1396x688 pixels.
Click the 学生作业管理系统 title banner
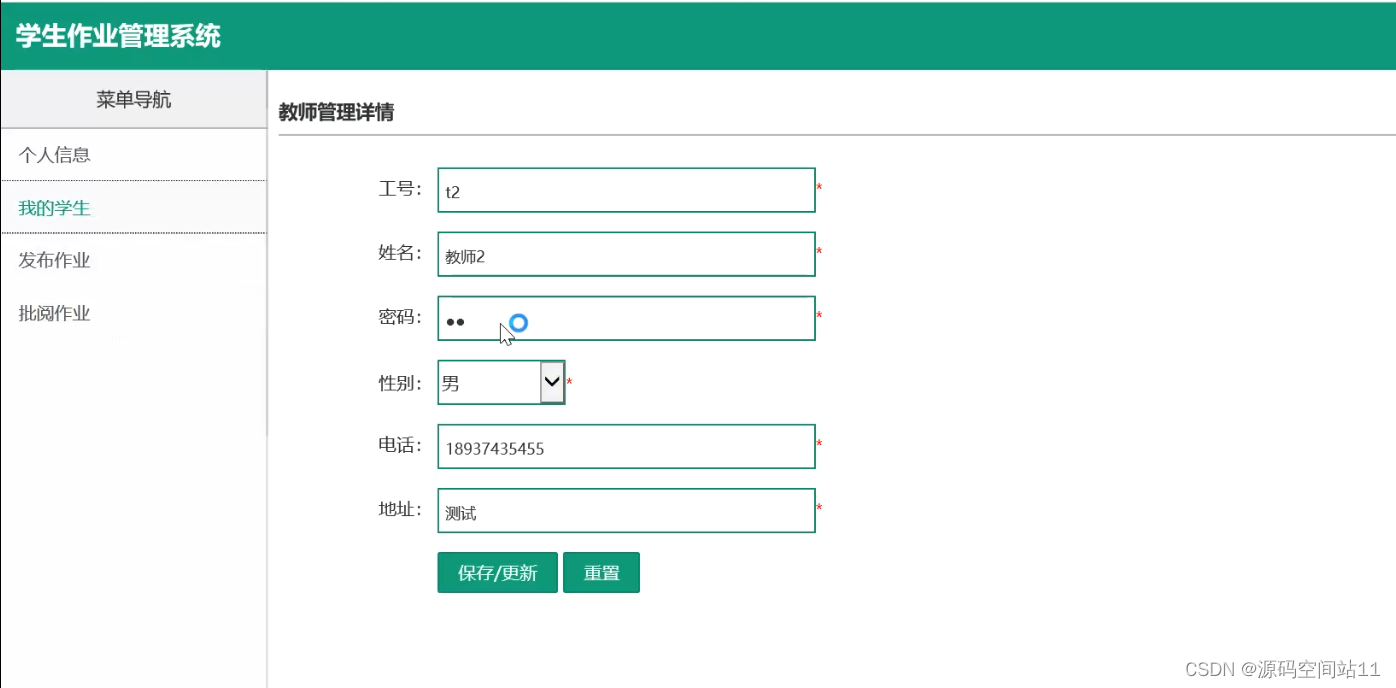(120, 36)
